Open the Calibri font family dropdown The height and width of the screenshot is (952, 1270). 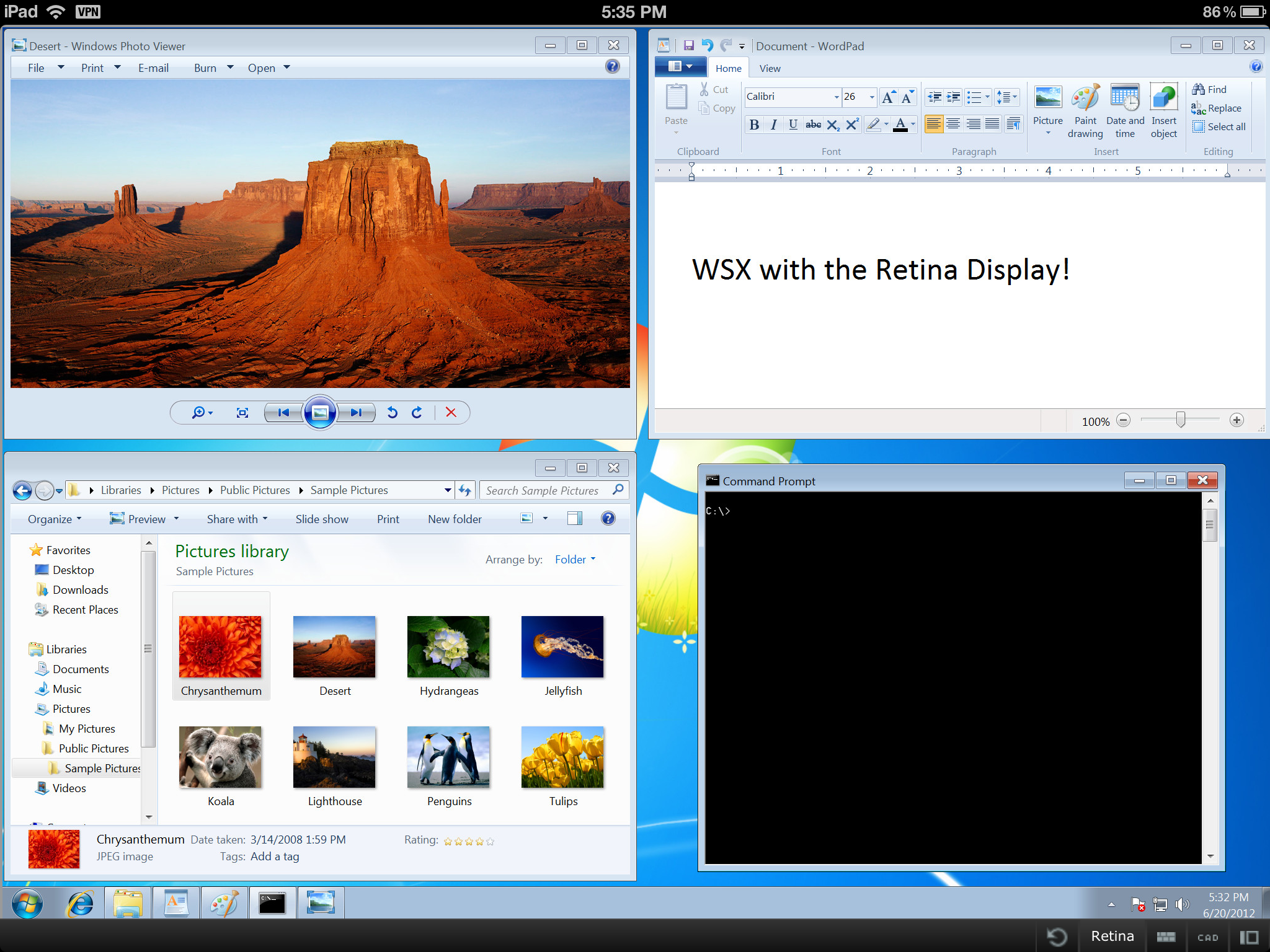837,97
